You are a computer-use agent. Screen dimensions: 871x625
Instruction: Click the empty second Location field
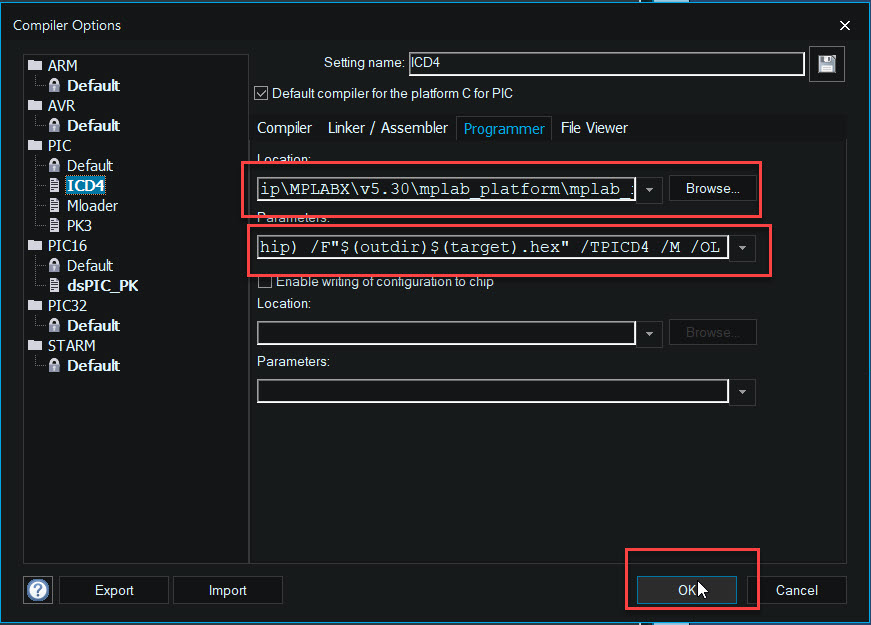click(x=447, y=333)
